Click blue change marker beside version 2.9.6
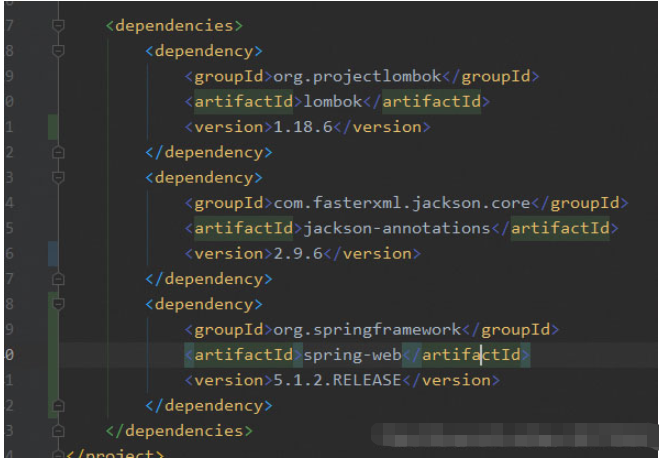The image size is (662, 459). (x=53, y=253)
